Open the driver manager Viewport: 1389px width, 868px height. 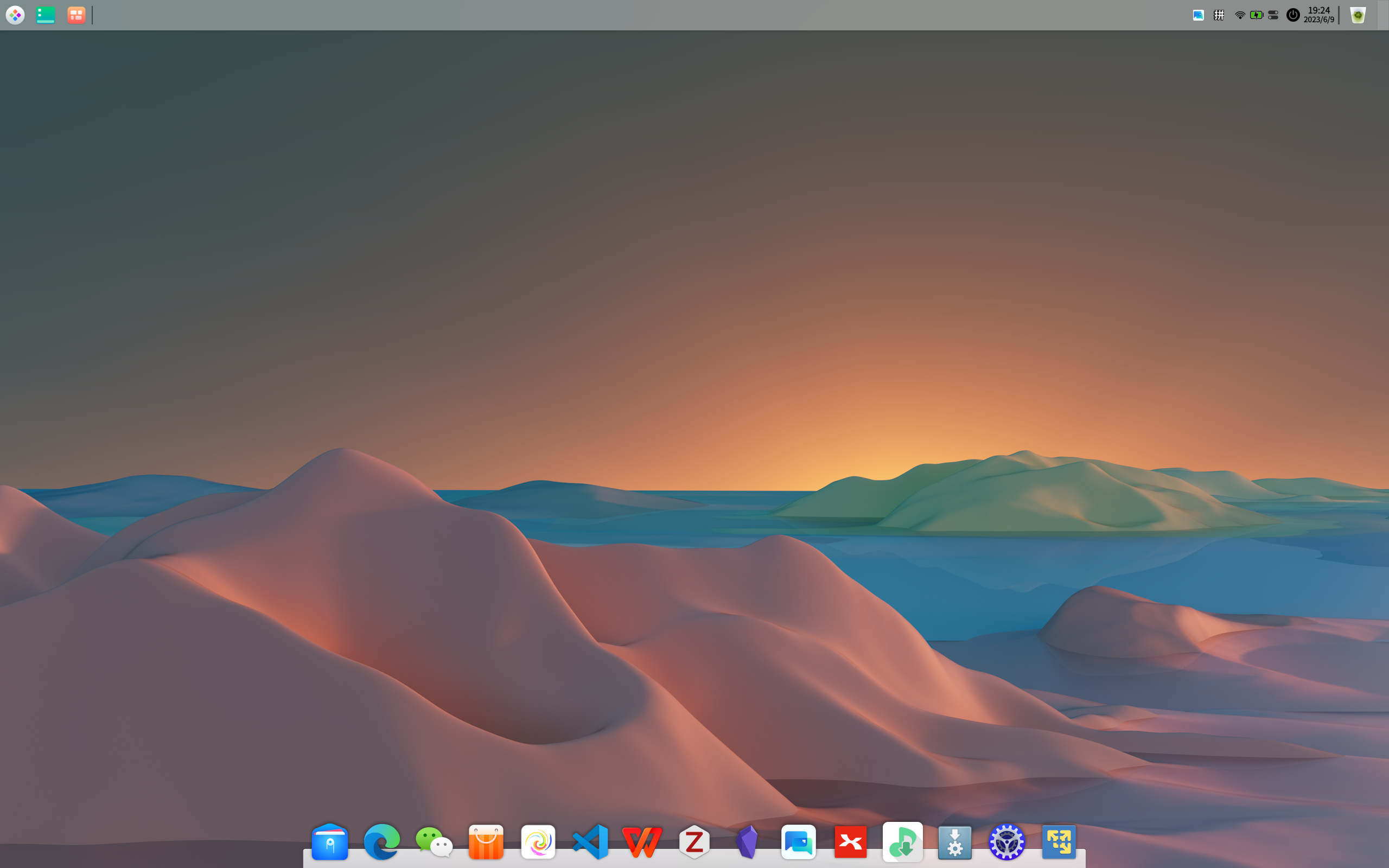tap(1008, 841)
